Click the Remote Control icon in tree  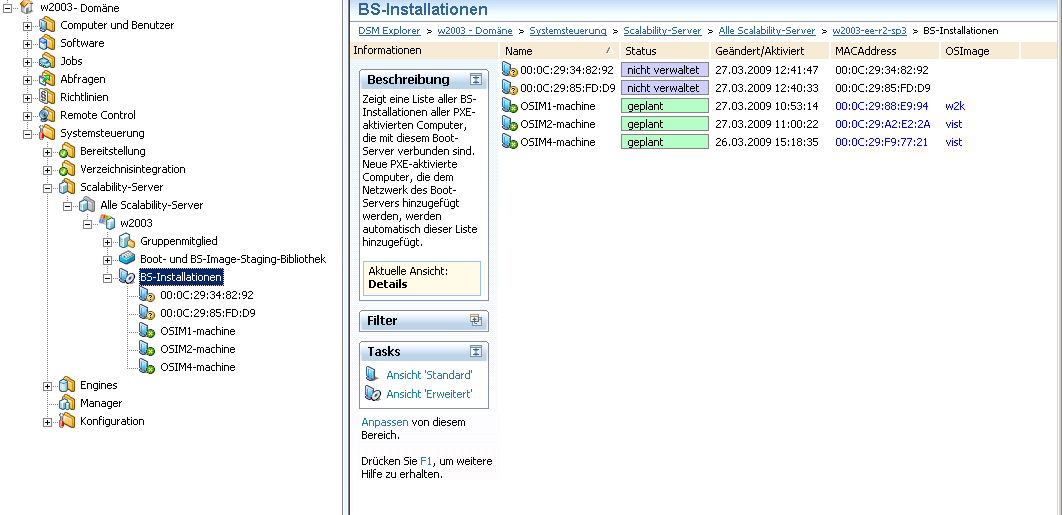(x=47, y=115)
